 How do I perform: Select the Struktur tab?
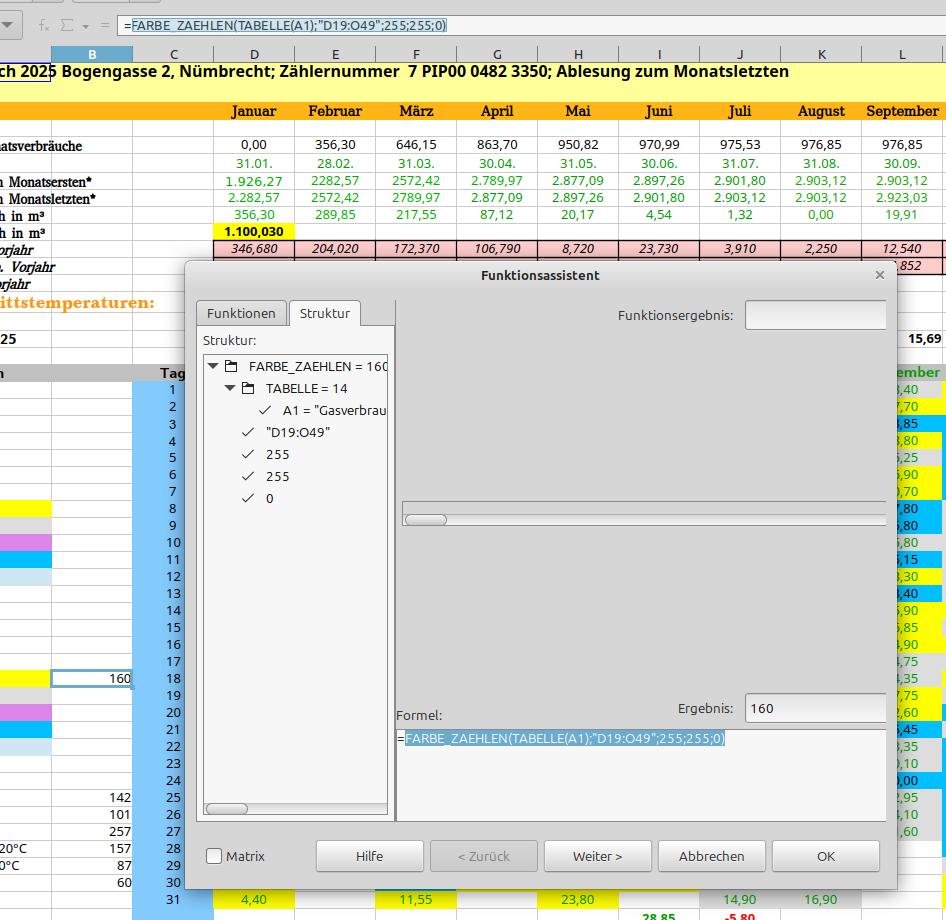pyautogui.click(x=325, y=313)
